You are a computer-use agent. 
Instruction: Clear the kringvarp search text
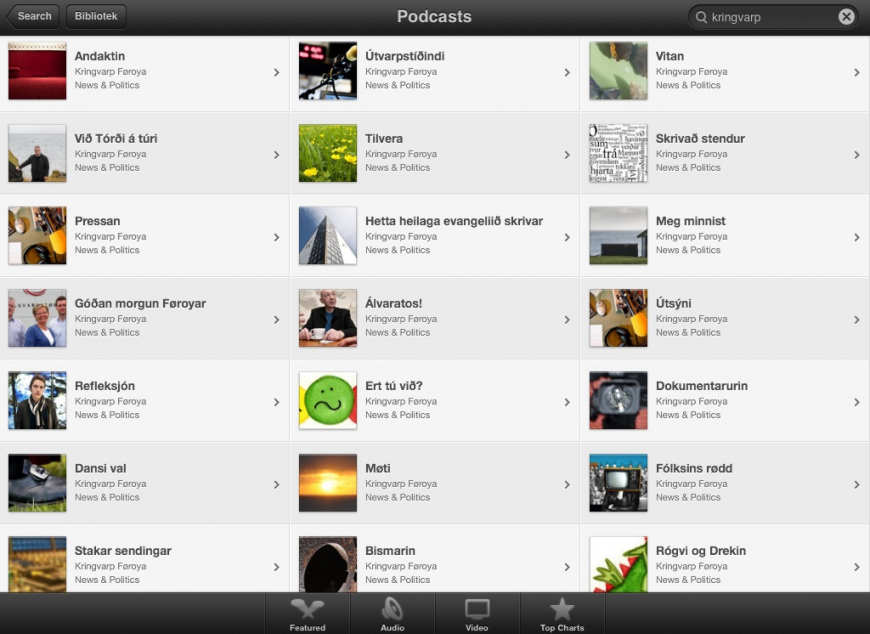point(846,17)
